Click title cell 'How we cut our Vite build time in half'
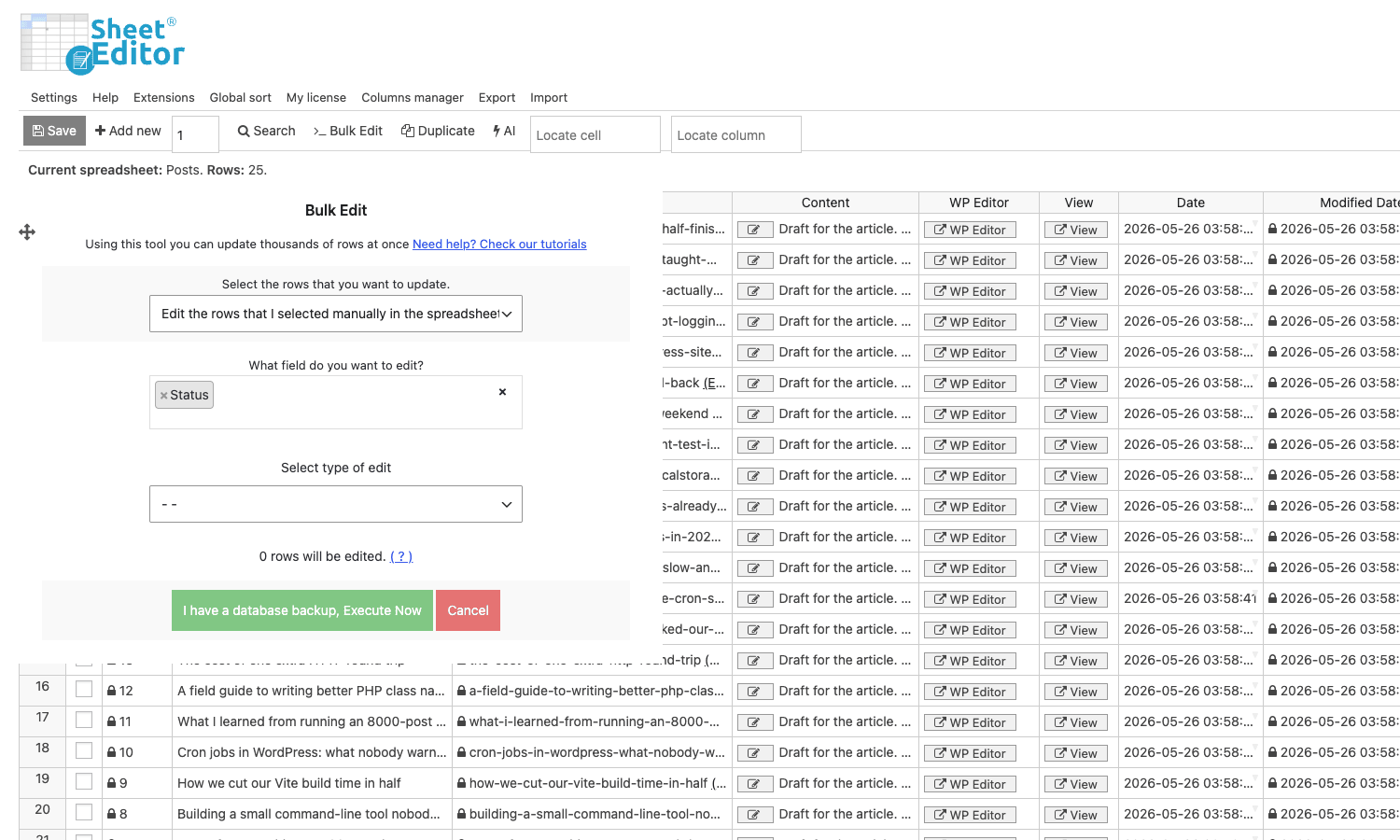Screen dimensions: 1400x840 pos(313,783)
